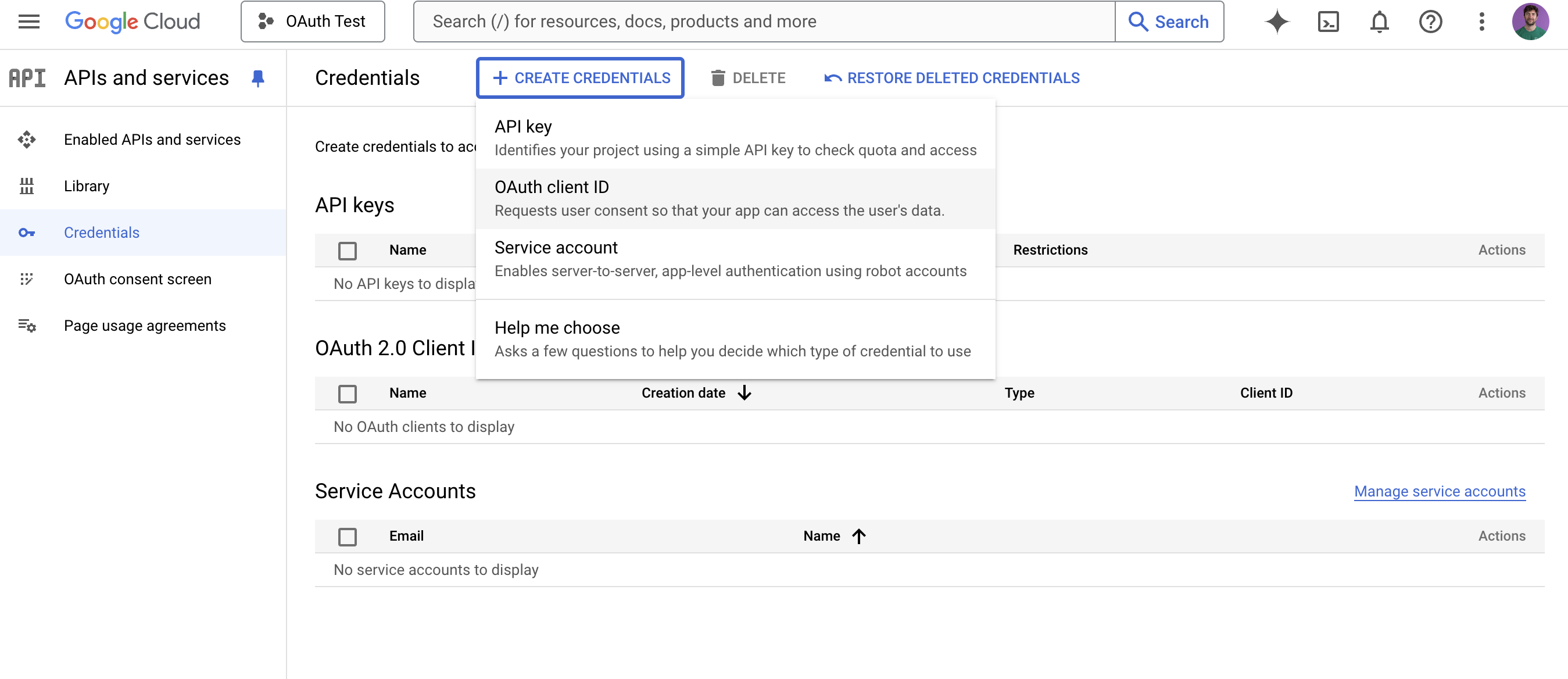This screenshot has height=679, width=1568.
Task: Click the magnifier icon in Search button
Action: coord(1139,22)
